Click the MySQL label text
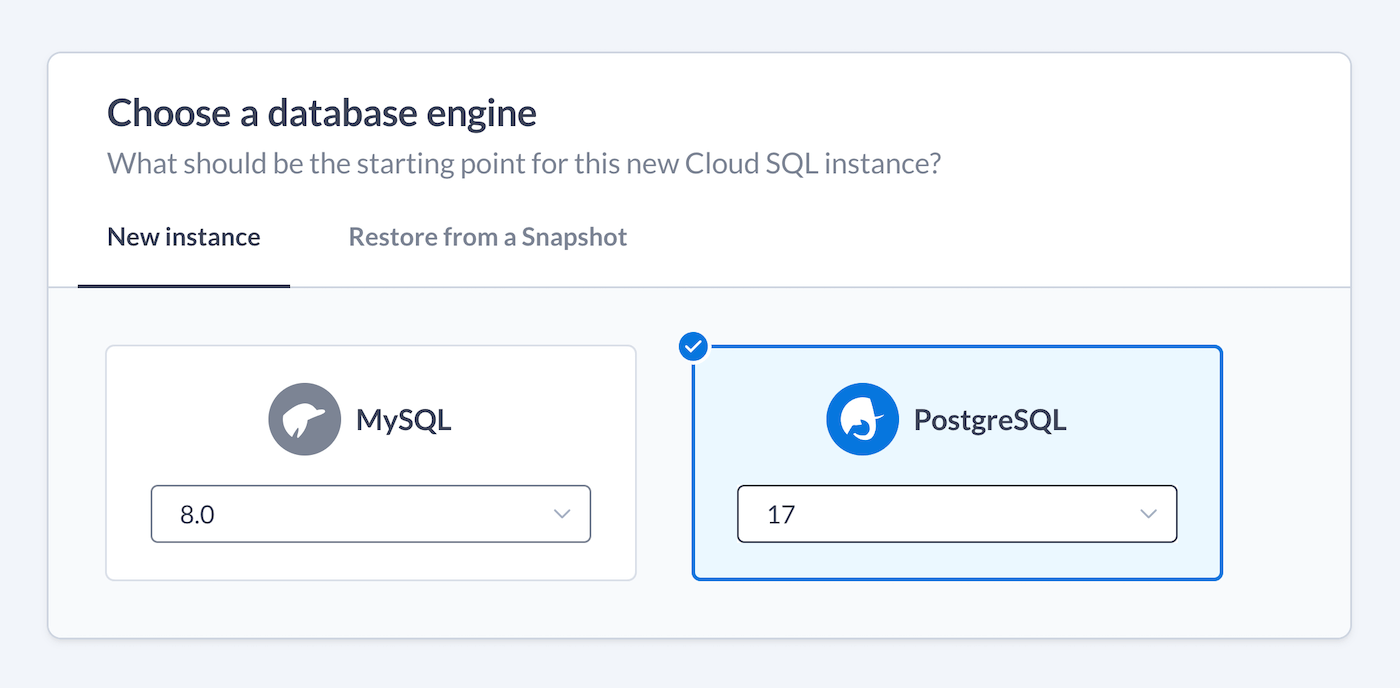1400x688 pixels. (404, 420)
